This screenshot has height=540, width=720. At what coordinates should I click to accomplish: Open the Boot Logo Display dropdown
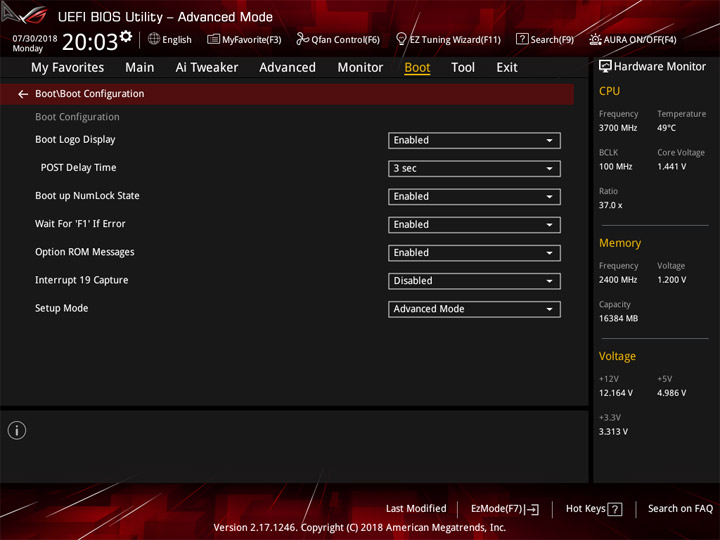click(x=474, y=141)
